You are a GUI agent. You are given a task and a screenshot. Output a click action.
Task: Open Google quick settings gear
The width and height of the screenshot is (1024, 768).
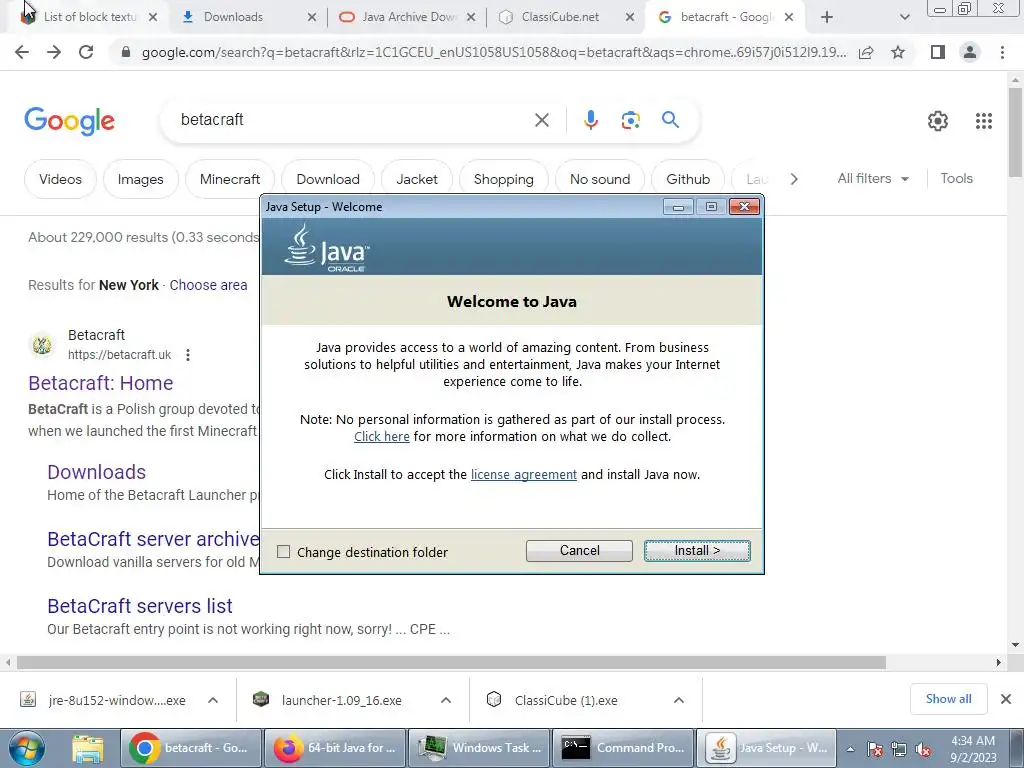(938, 121)
